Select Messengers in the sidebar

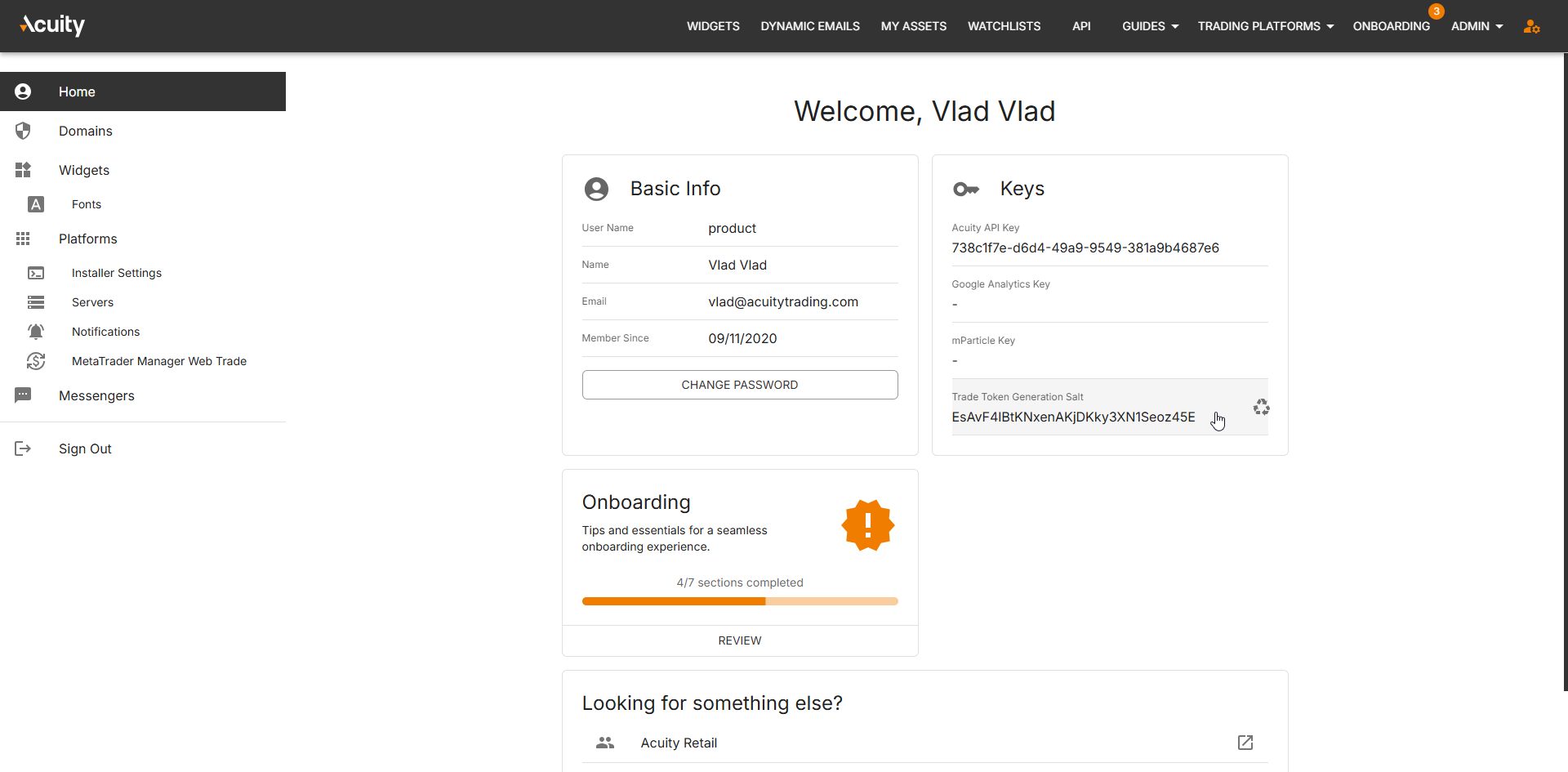pyautogui.click(x=143, y=395)
